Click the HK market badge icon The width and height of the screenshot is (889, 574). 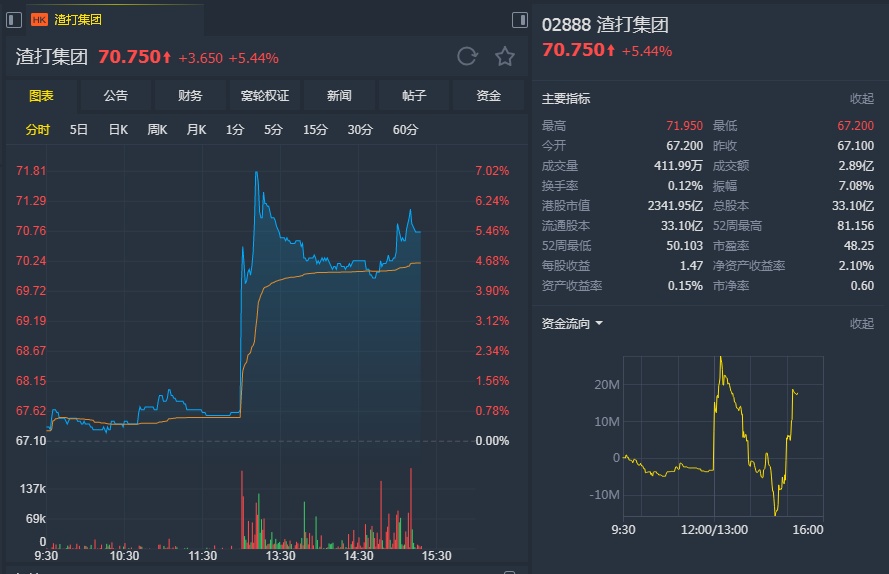(39, 19)
